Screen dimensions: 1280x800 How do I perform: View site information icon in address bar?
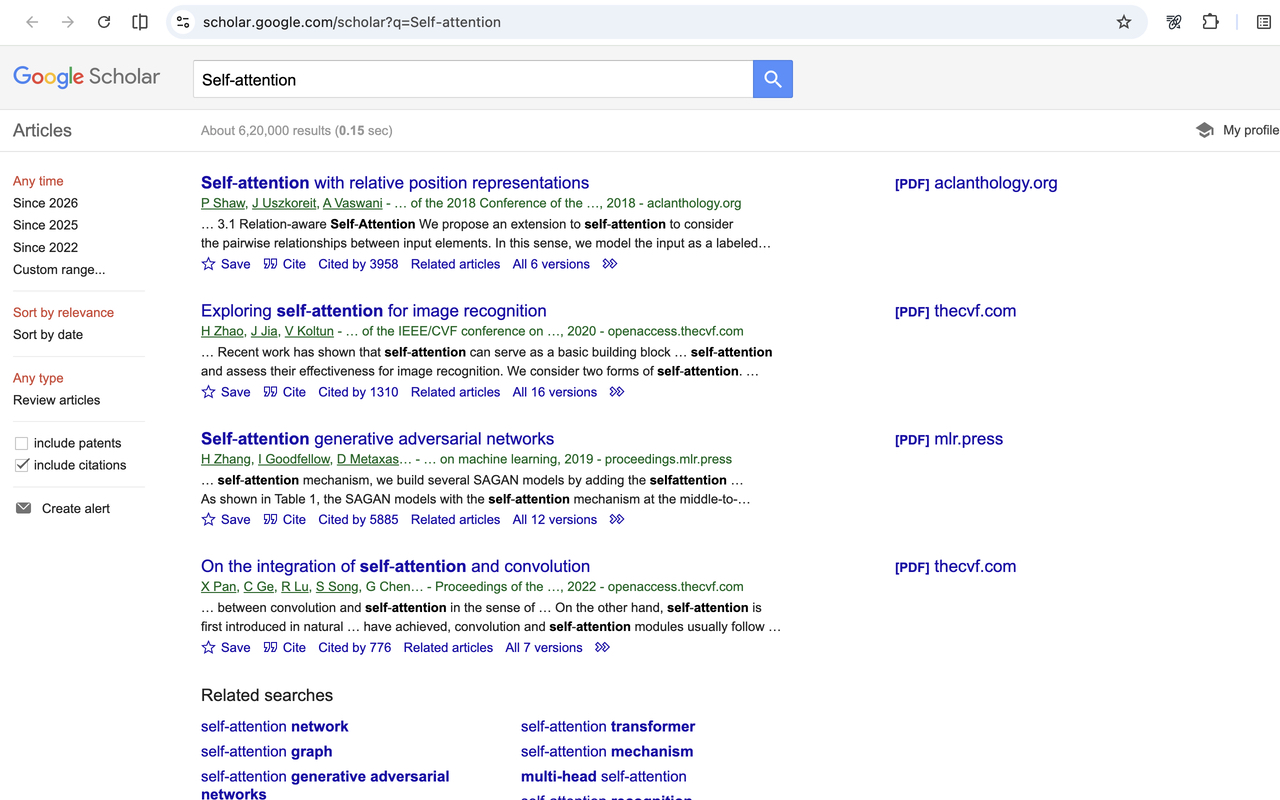point(182,22)
